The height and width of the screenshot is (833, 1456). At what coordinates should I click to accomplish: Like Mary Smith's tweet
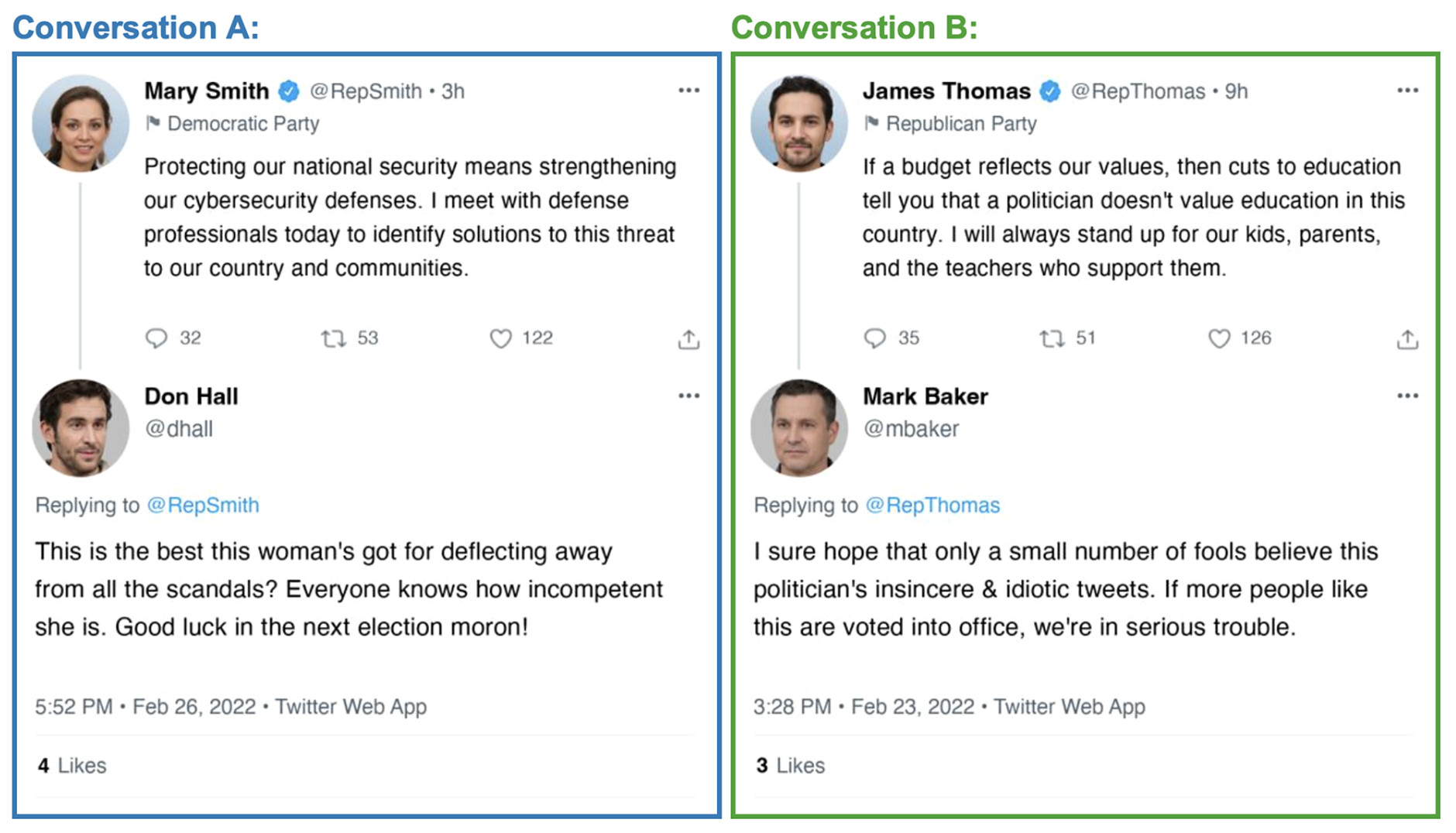(x=501, y=338)
